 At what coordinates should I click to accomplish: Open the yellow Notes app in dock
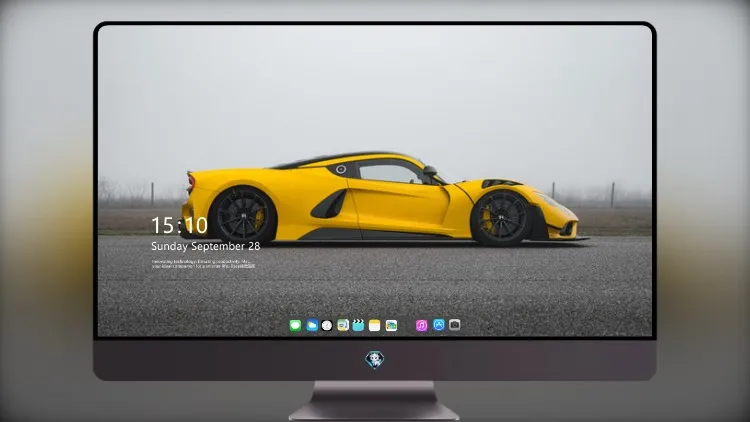(x=375, y=325)
